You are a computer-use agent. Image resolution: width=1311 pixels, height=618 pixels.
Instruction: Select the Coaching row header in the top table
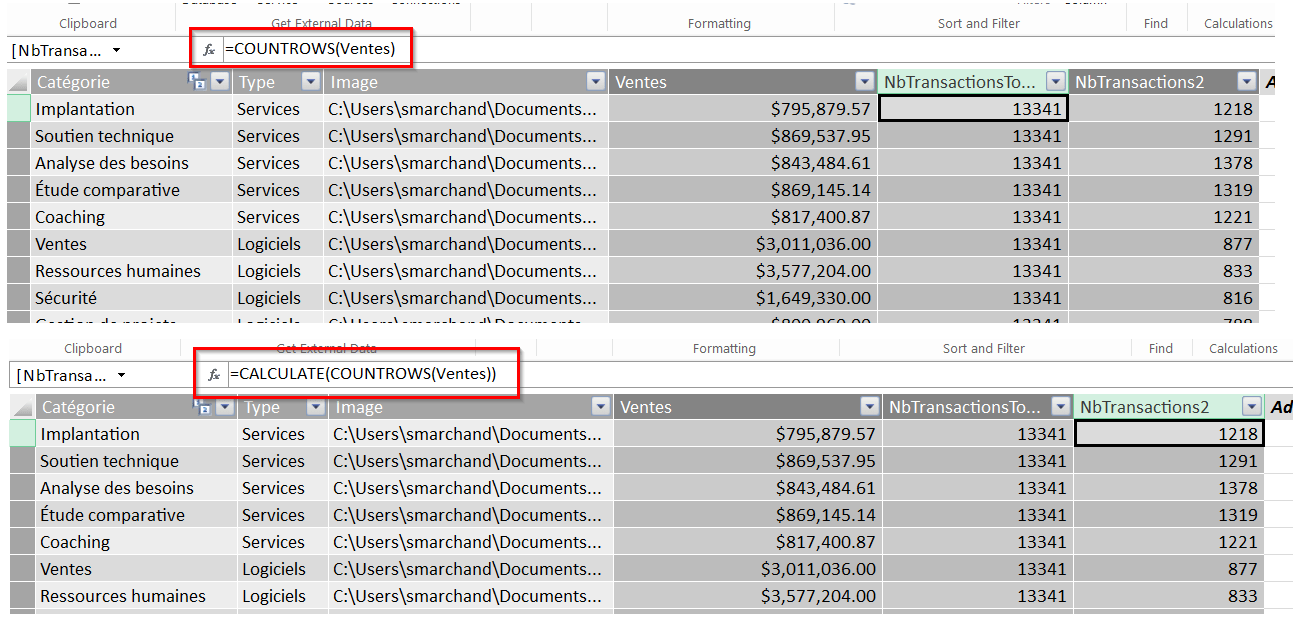click(x=19, y=217)
